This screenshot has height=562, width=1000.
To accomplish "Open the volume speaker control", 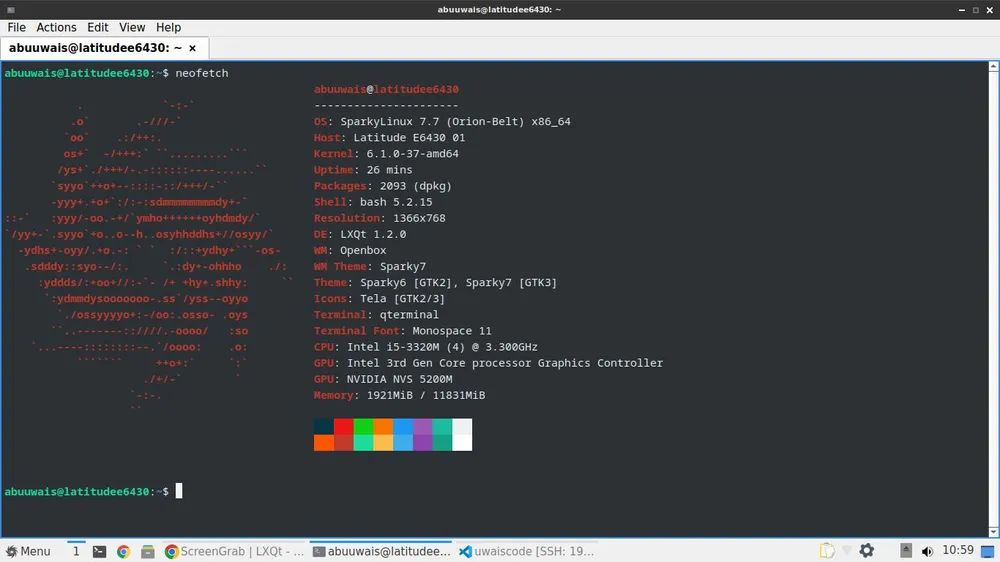I will point(927,551).
